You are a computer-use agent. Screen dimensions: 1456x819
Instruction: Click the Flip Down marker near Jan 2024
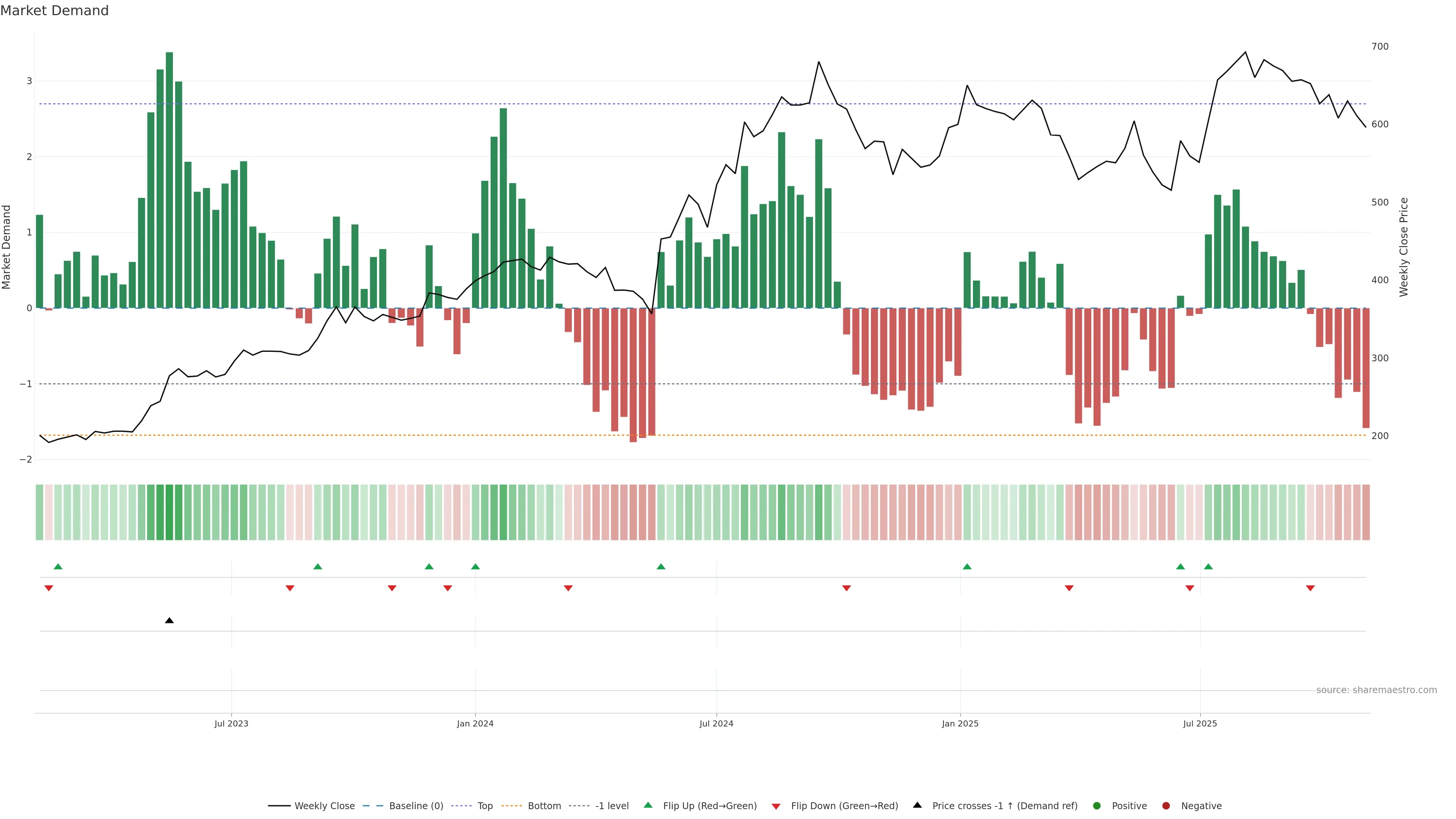[x=448, y=588]
